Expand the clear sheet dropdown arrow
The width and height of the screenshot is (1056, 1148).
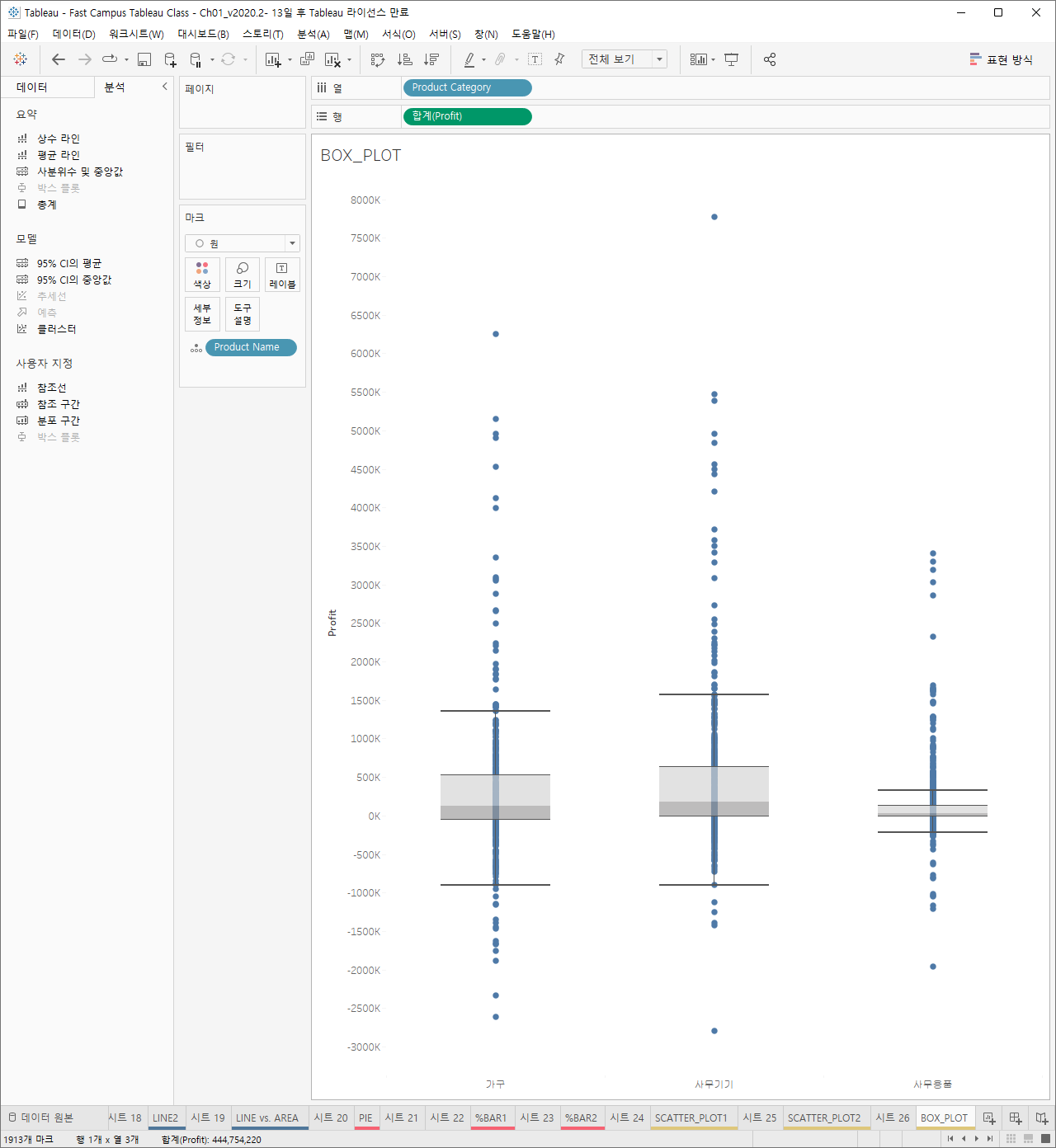click(x=349, y=59)
